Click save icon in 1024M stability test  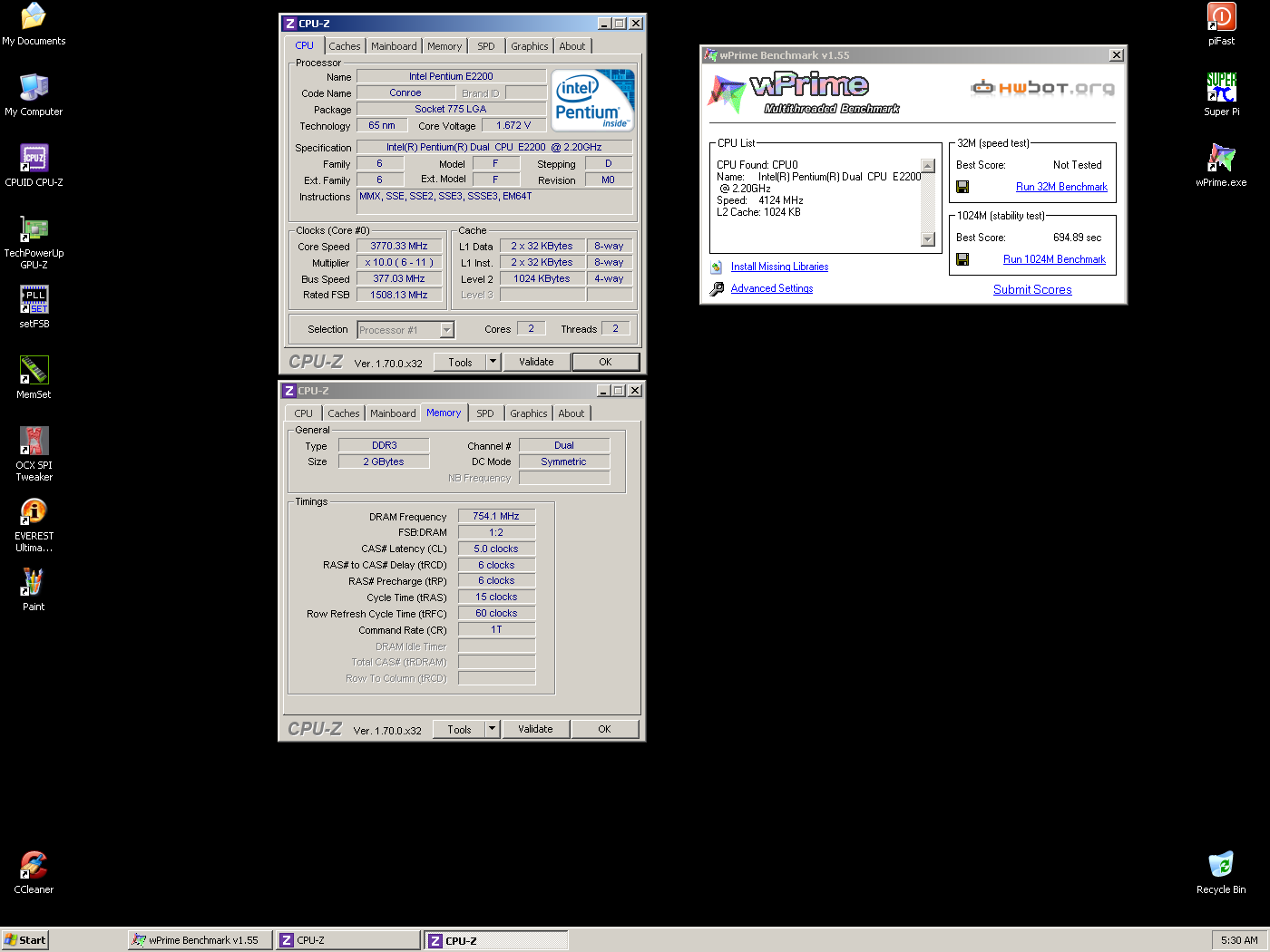click(962, 259)
